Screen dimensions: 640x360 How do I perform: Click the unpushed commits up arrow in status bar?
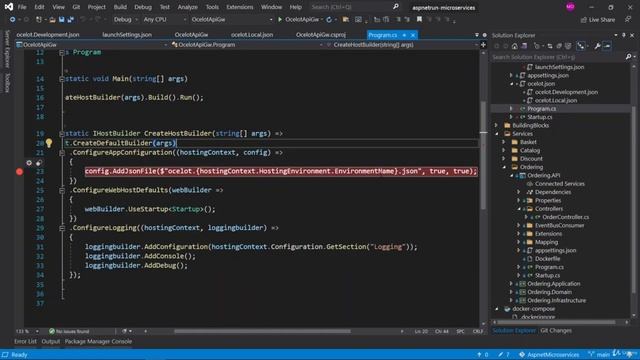[x=482, y=354]
